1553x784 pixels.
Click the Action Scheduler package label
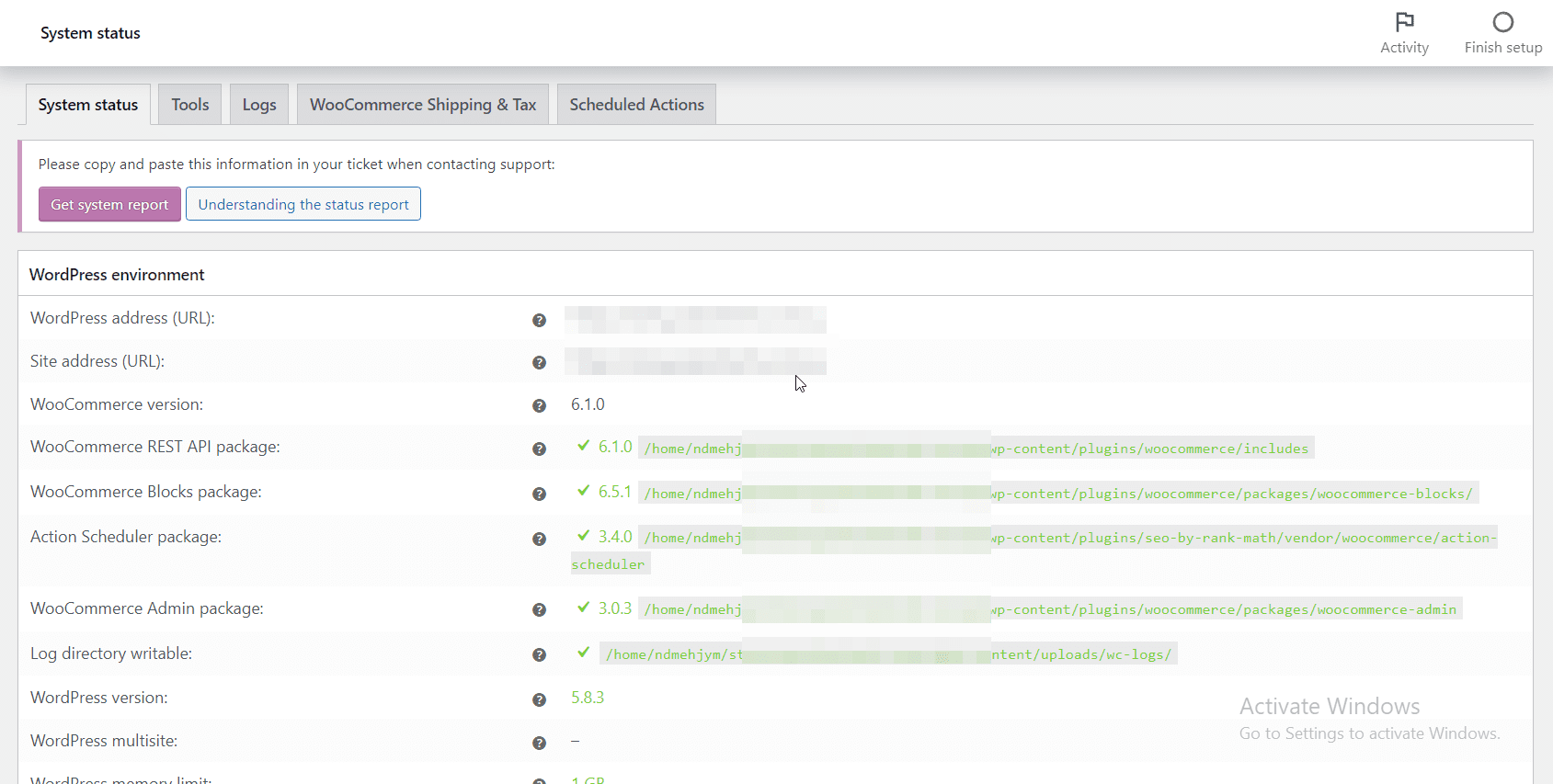pyautogui.click(x=126, y=537)
